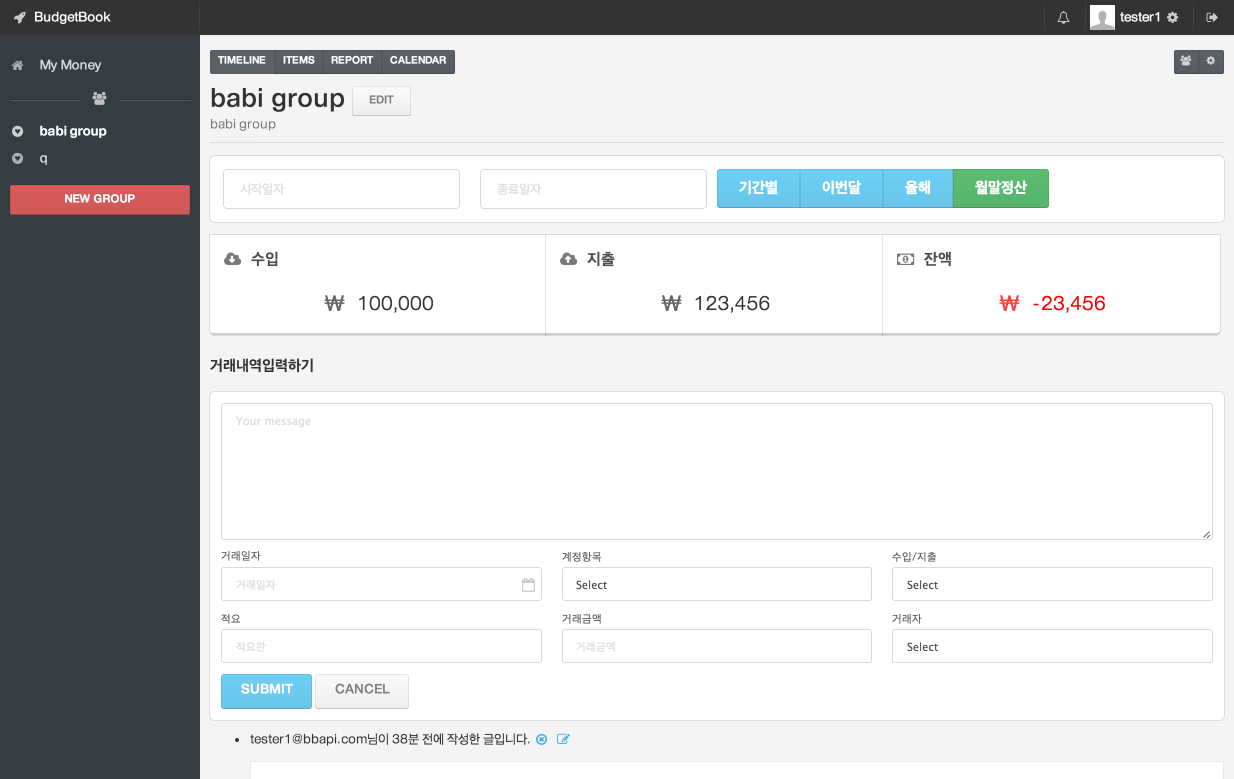Open group members icon button
The width and height of the screenshot is (1234, 779).
(x=1186, y=61)
